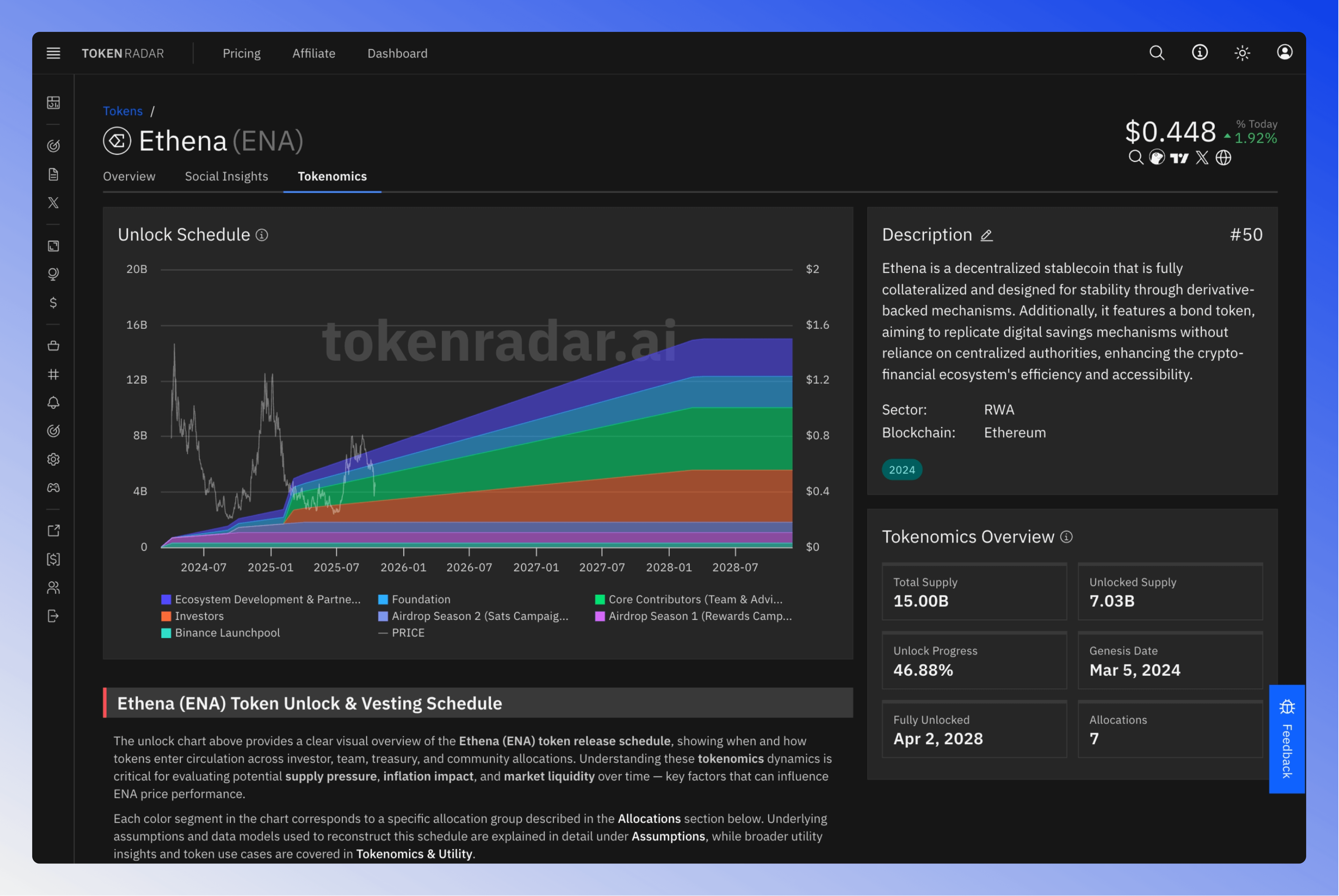Toggle Foundation series in chart legend
The height and width of the screenshot is (896, 1339).
pyautogui.click(x=421, y=599)
